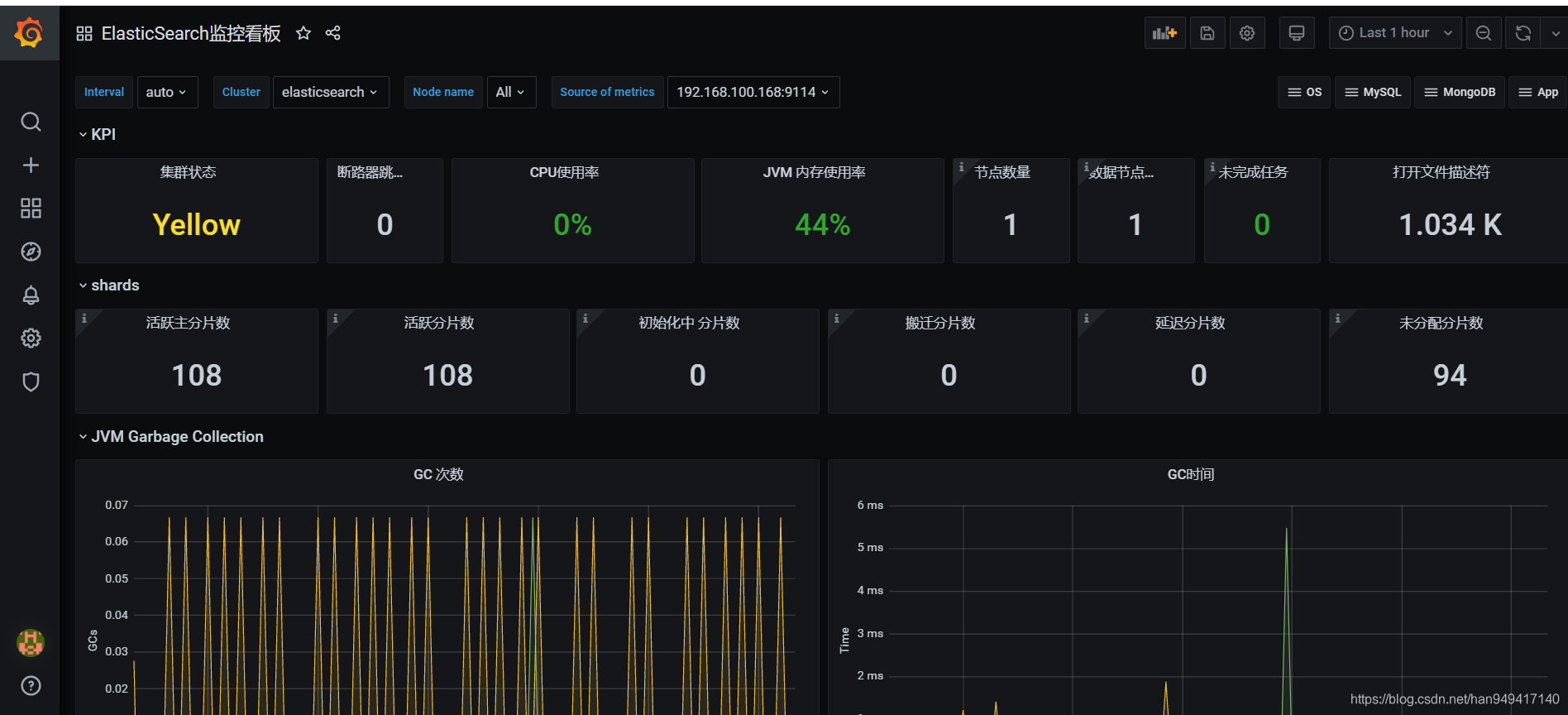Show info for 搬迁分片数 panel
Image resolution: width=1568 pixels, height=715 pixels.
[836, 319]
